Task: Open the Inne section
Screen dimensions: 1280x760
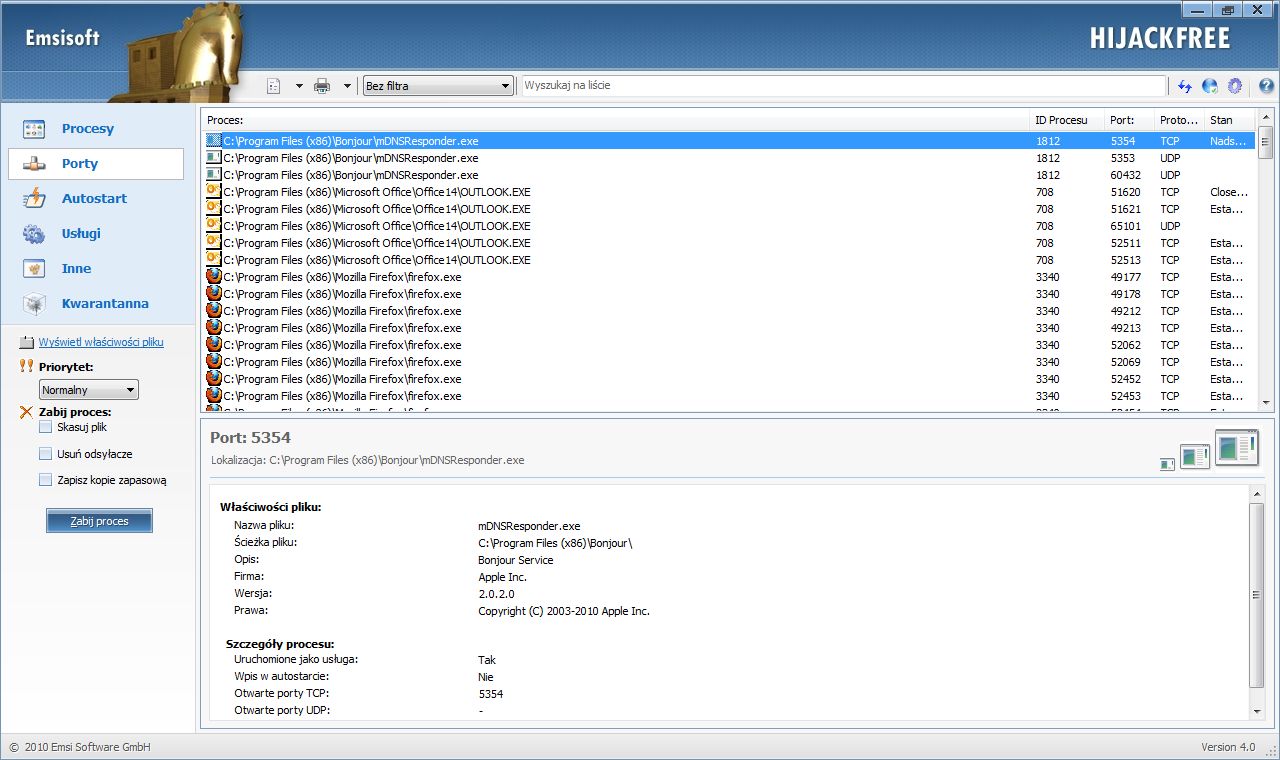Action: pyautogui.click(x=96, y=268)
